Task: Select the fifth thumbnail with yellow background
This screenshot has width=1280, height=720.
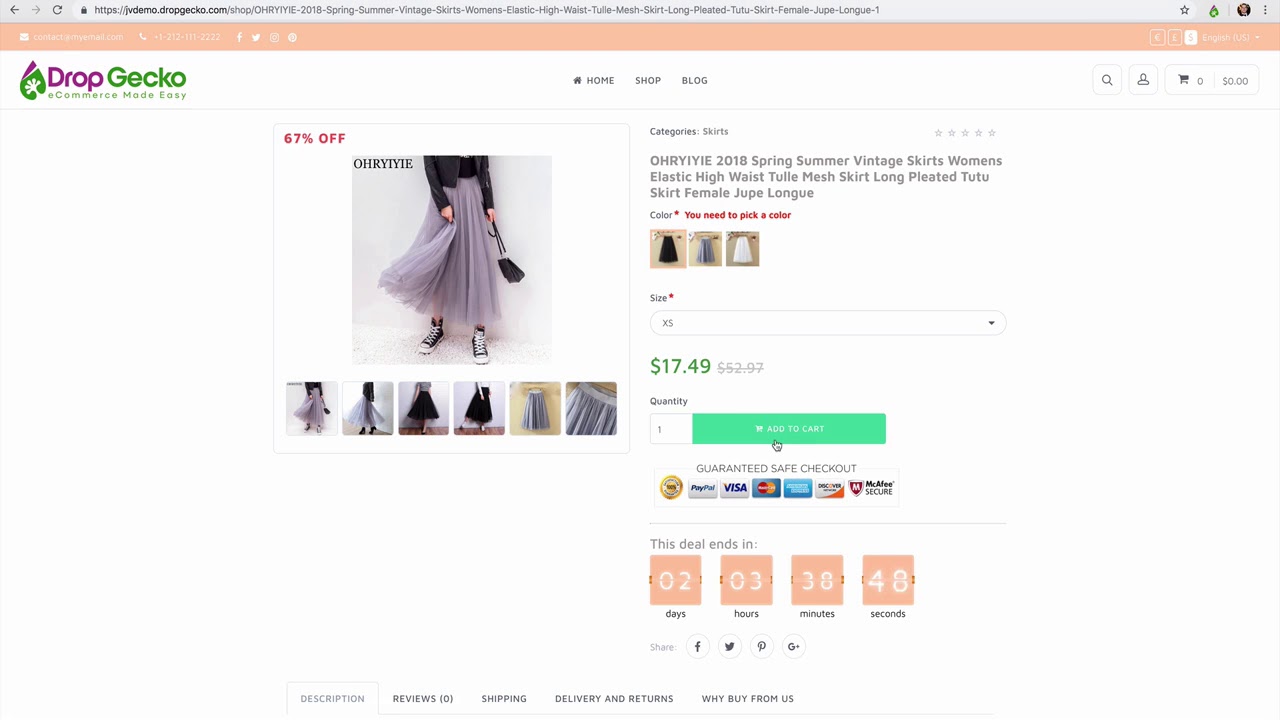Action: click(x=535, y=408)
